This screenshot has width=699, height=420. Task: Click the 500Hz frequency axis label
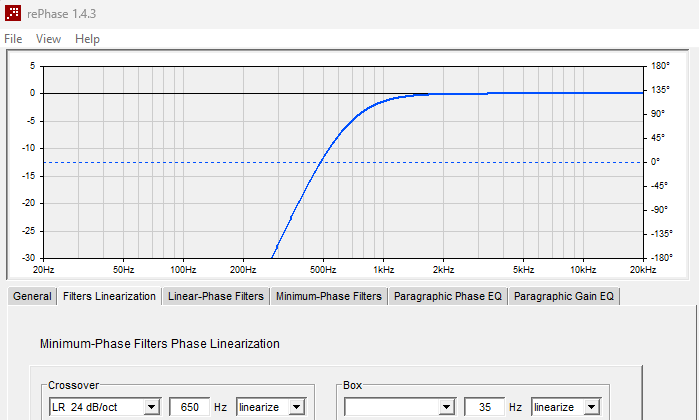point(323,270)
